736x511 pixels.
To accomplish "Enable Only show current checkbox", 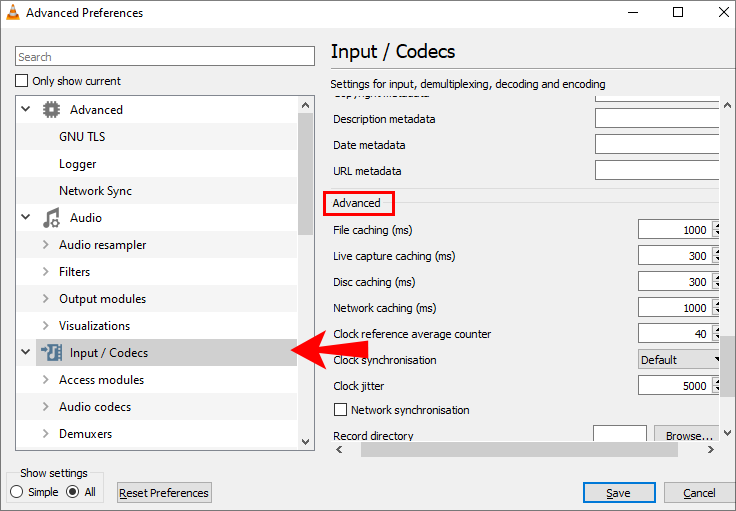I will coord(22,81).
